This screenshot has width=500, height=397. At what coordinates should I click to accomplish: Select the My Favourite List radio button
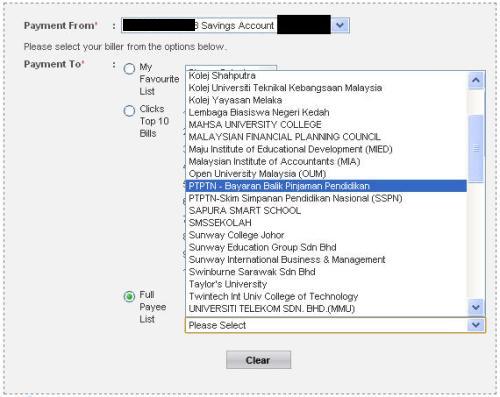(x=129, y=69)
